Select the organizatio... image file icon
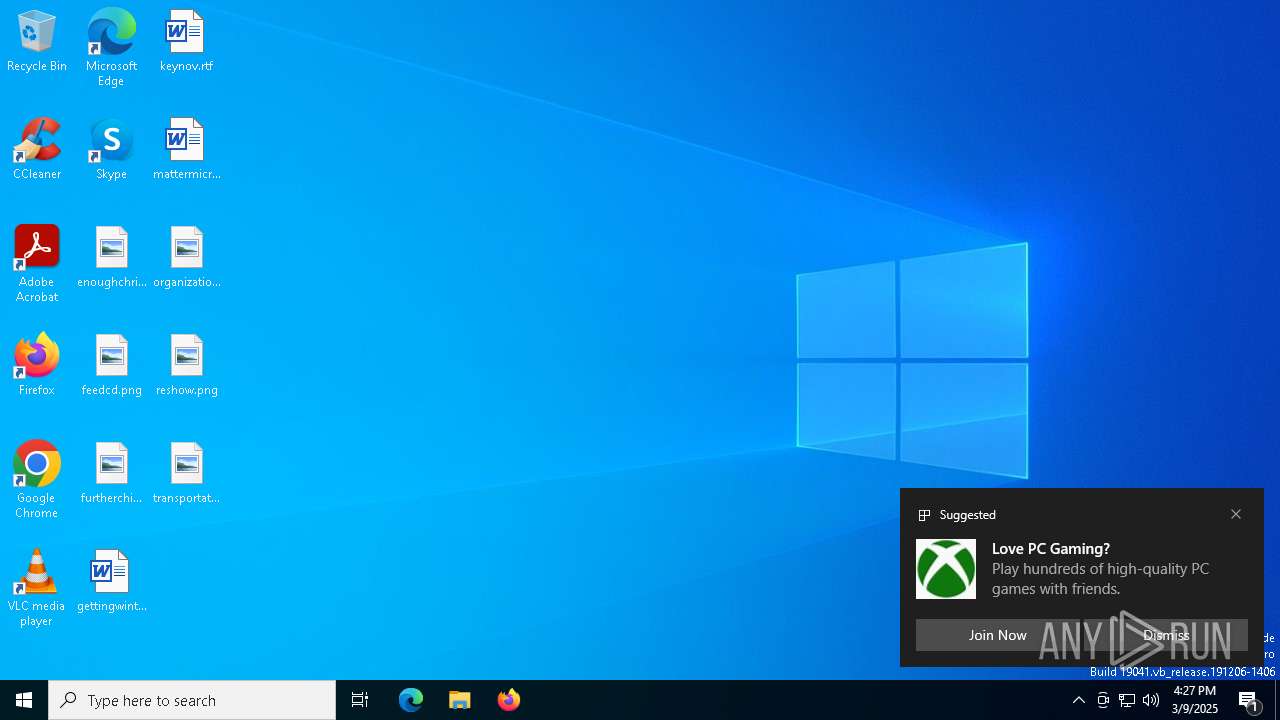The width and height of the screenshot is (1280, 720). coord(186,257)
